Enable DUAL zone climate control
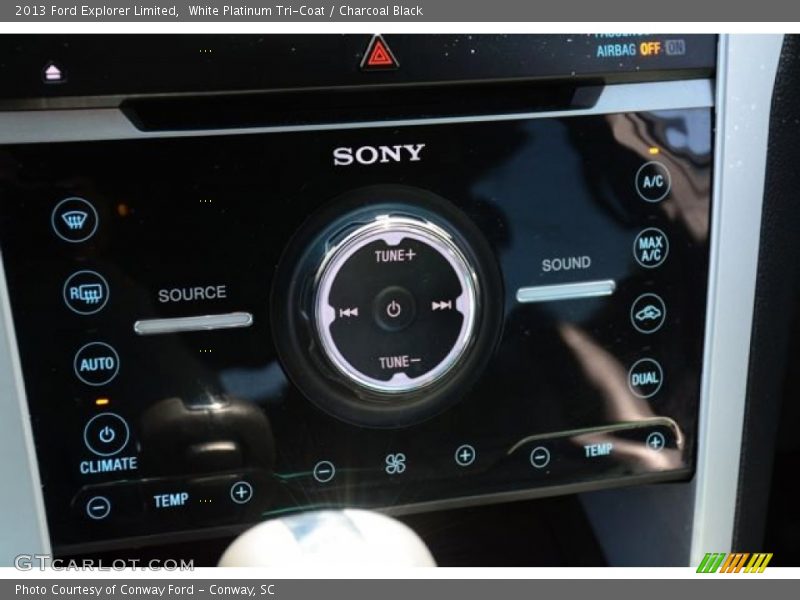Image resolution: width=800 pixels, height=600 pixels. point(645,378)
